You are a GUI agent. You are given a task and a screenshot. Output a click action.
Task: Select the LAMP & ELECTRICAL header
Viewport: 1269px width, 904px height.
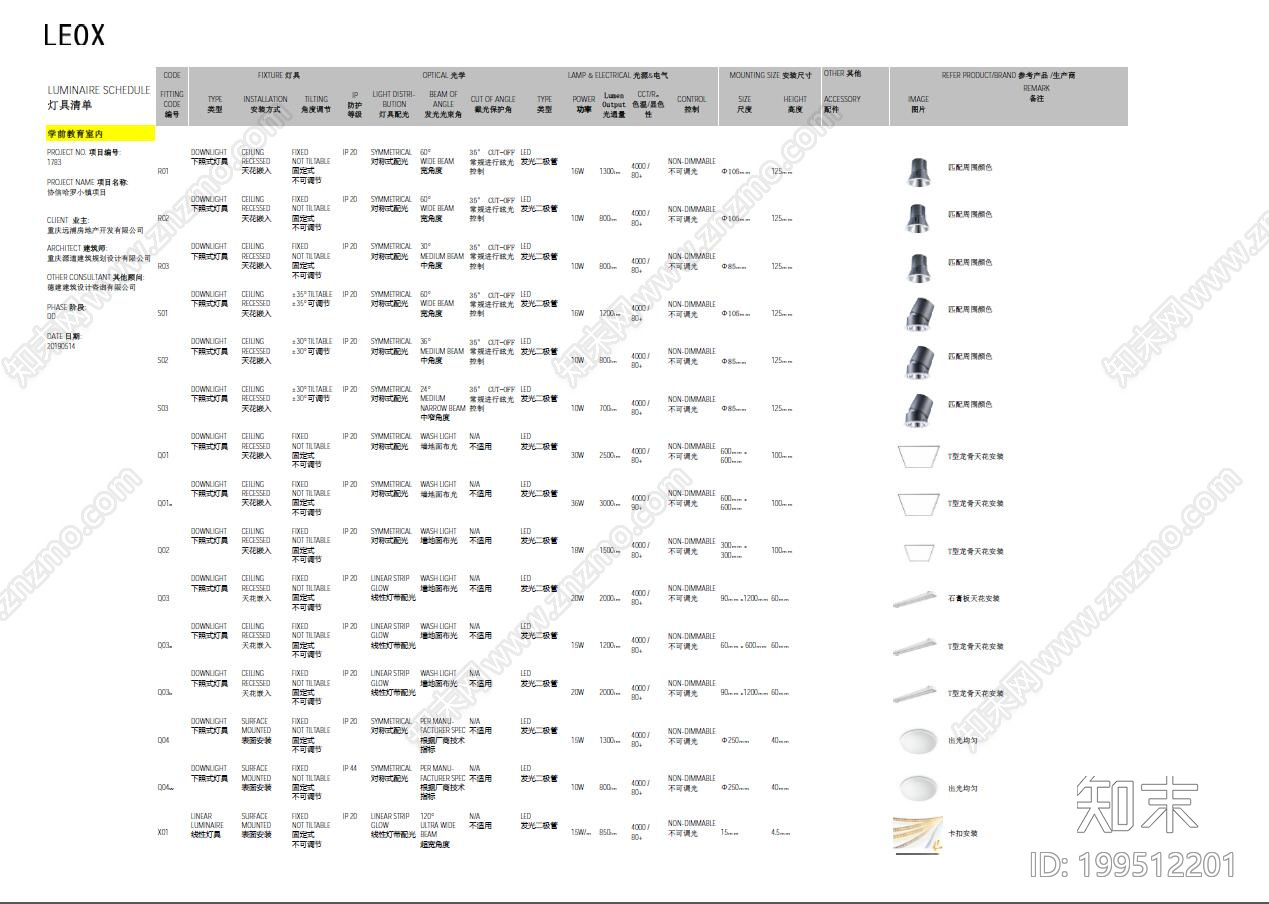tap(618, 75)
